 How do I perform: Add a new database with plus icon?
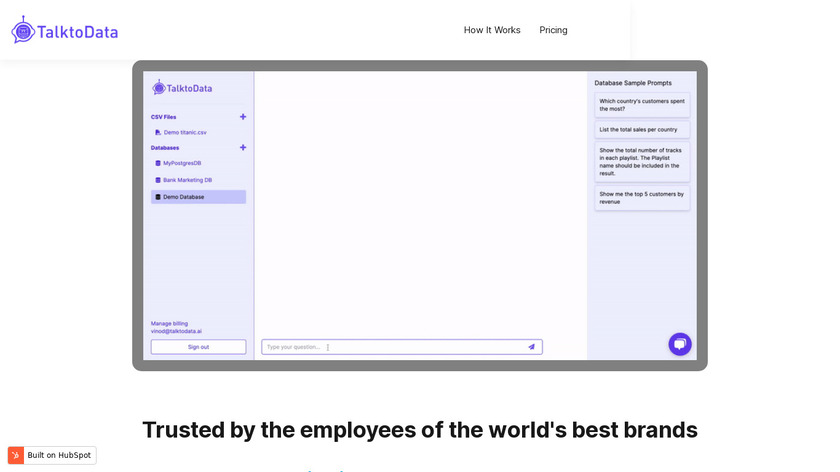coord(243,147)
